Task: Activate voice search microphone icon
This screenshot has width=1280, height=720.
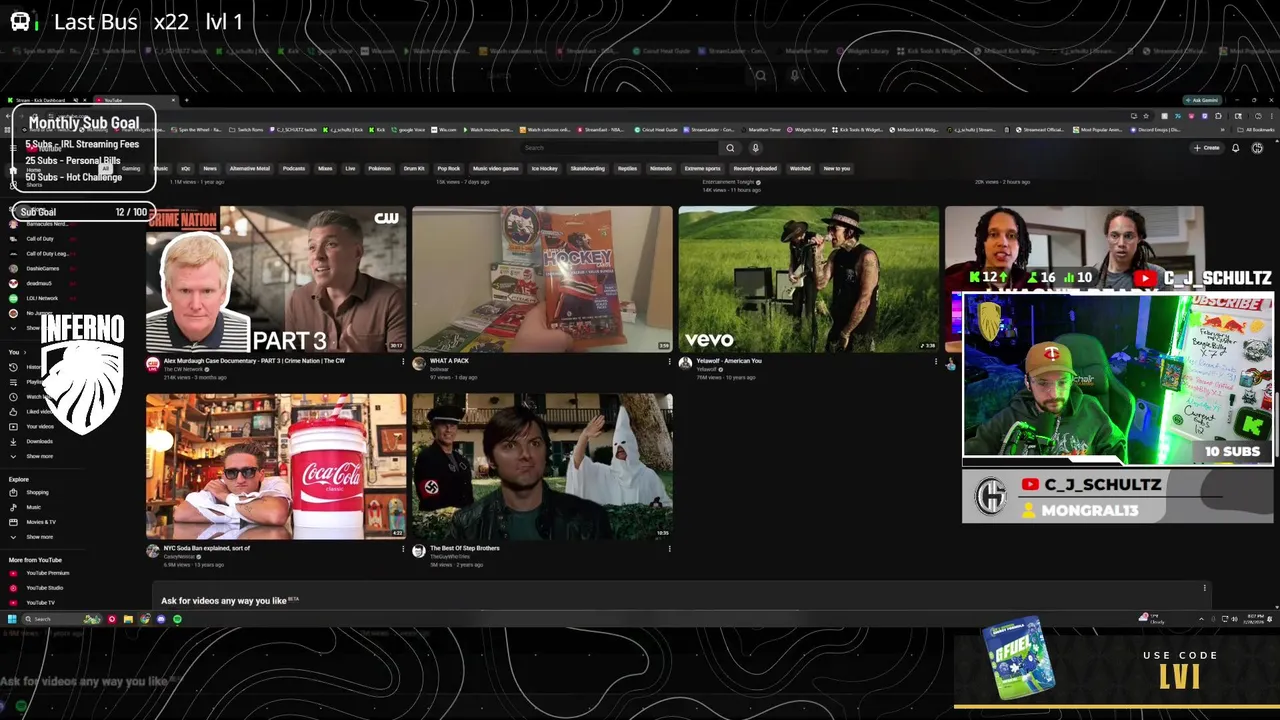Action: pos(755,148)
